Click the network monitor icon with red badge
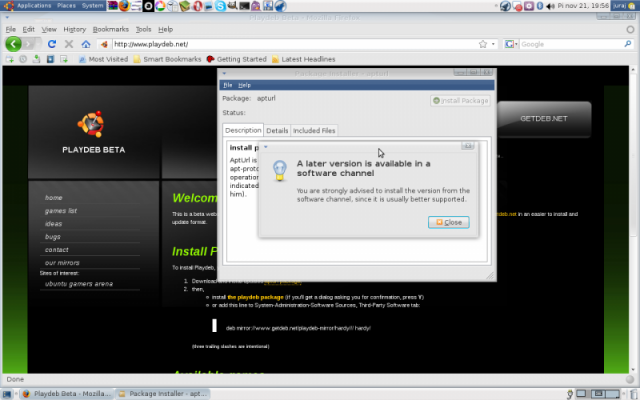 coord(517,6)
